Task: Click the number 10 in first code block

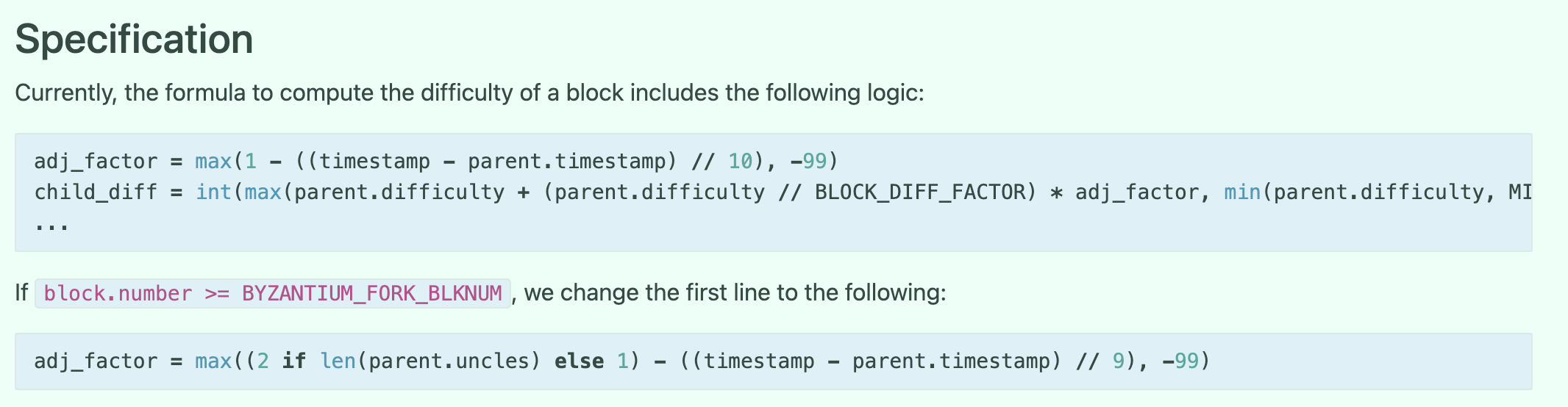Action: 740,161
